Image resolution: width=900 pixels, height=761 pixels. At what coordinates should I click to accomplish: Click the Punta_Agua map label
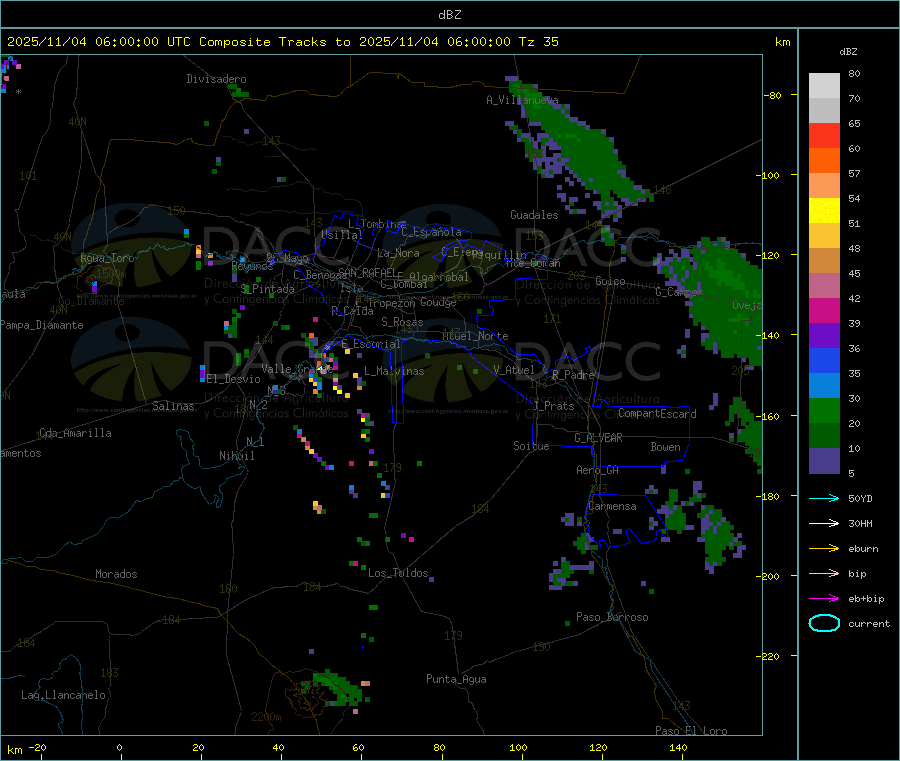(x=456, y=679)
